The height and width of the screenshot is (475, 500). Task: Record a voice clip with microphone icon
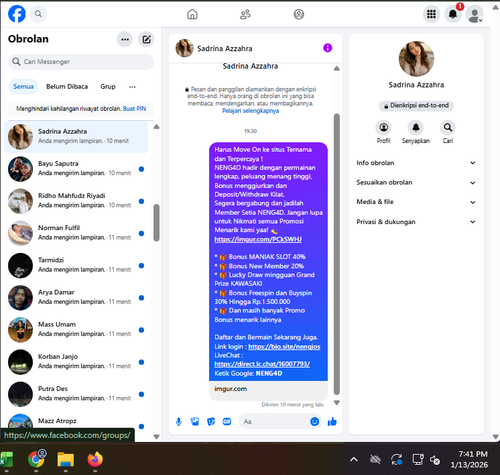tap(179, 422)
